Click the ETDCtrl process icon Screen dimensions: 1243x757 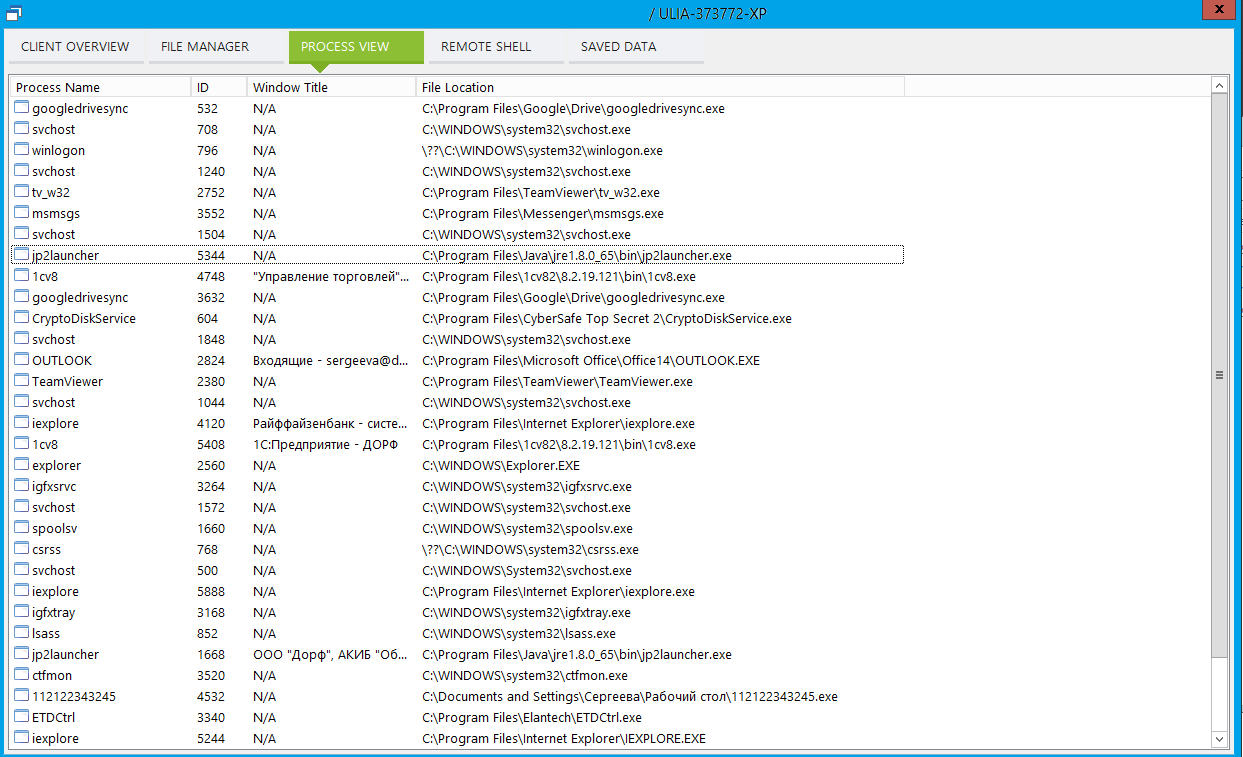(x=22, y=717)
